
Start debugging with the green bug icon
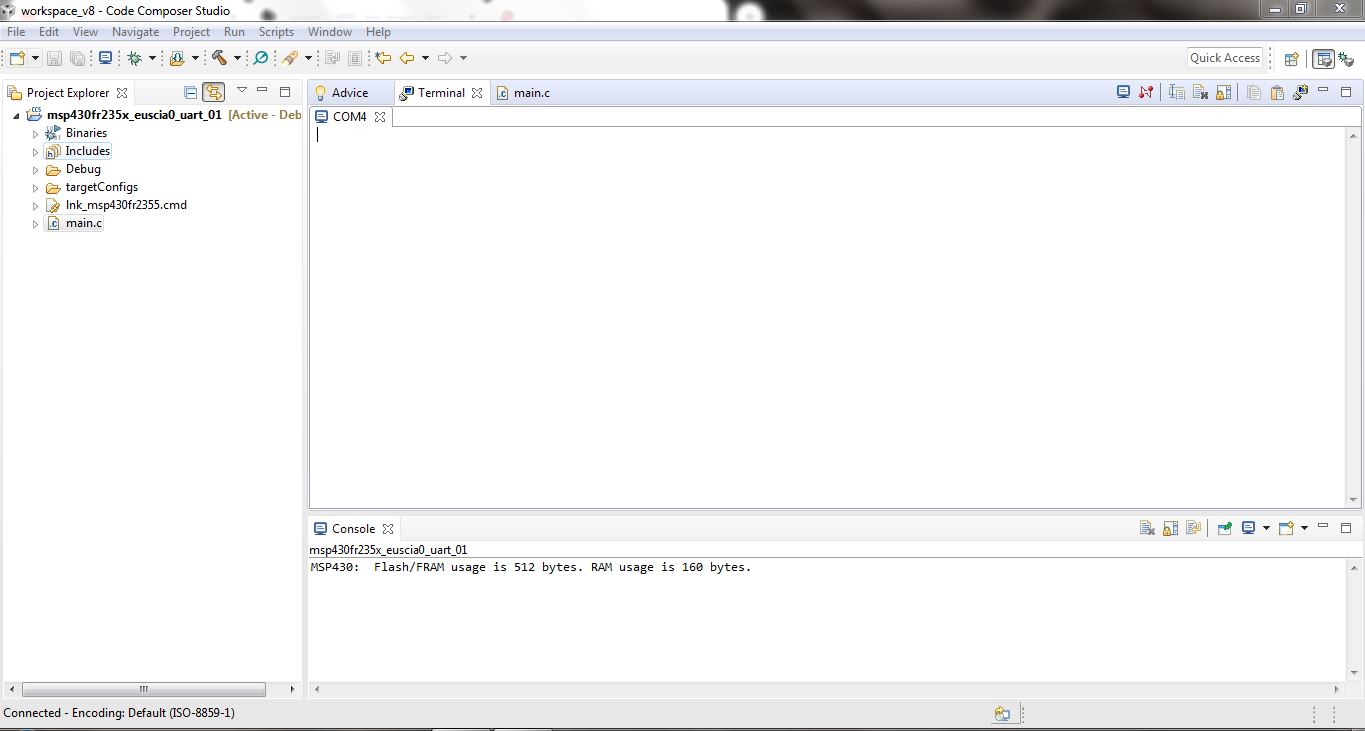(x=134, y=58)
